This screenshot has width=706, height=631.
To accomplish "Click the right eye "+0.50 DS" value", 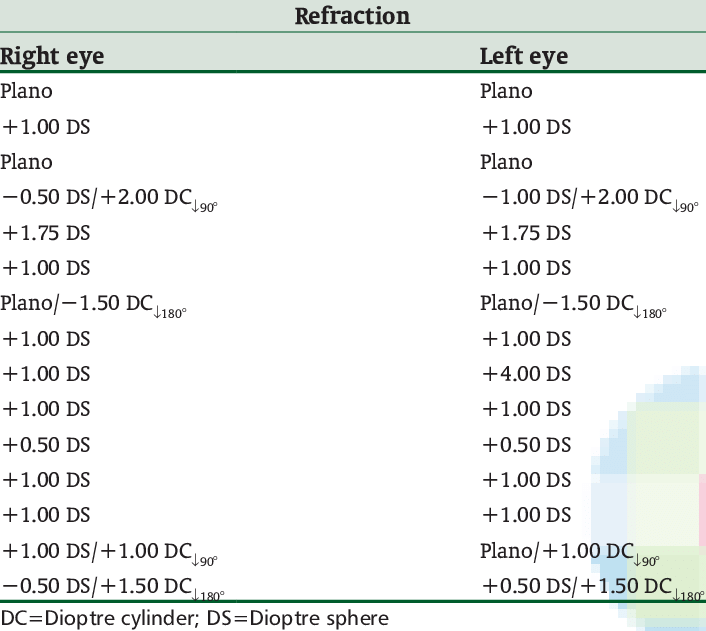I will coord(46,445).
